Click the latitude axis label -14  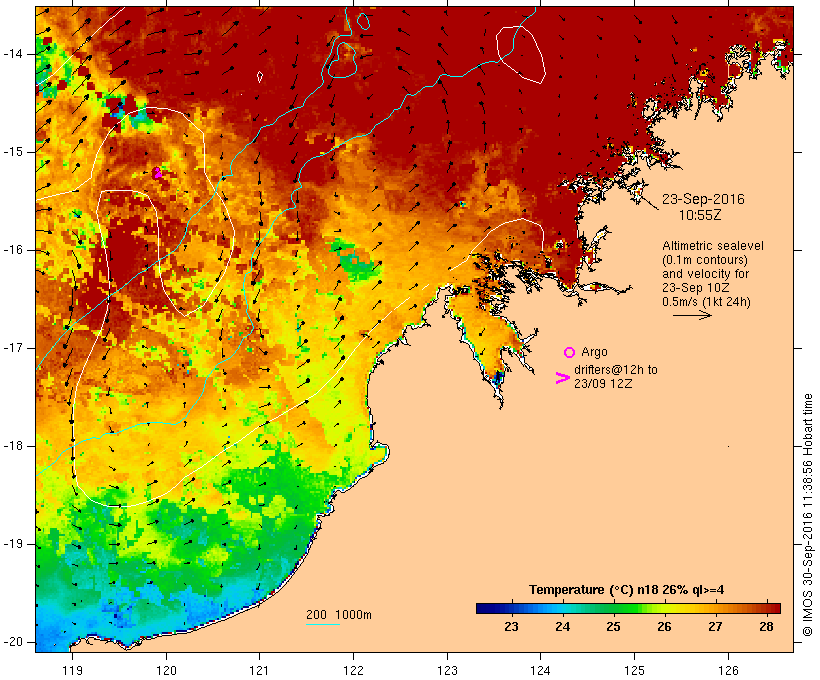click(13, 54)
